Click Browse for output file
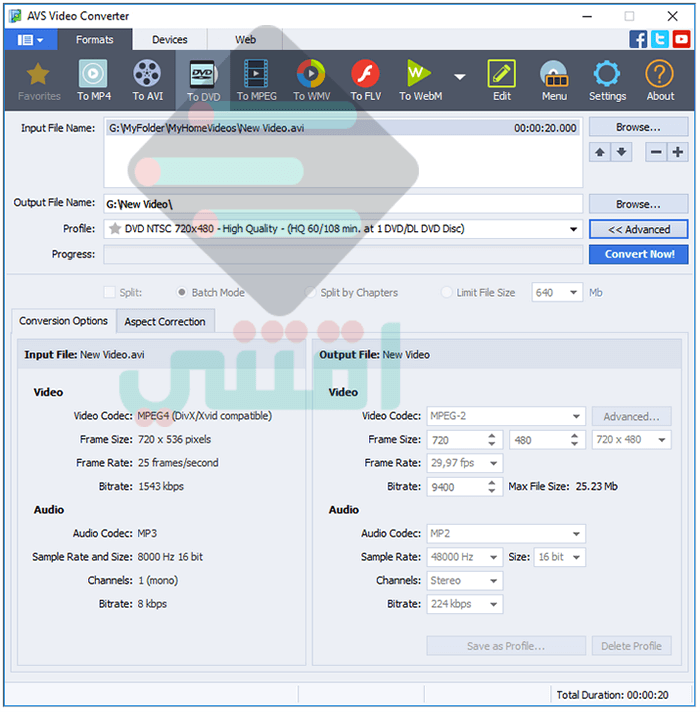Image resolution: width=700 pixels, height=712 pixels. click(638, 204)
